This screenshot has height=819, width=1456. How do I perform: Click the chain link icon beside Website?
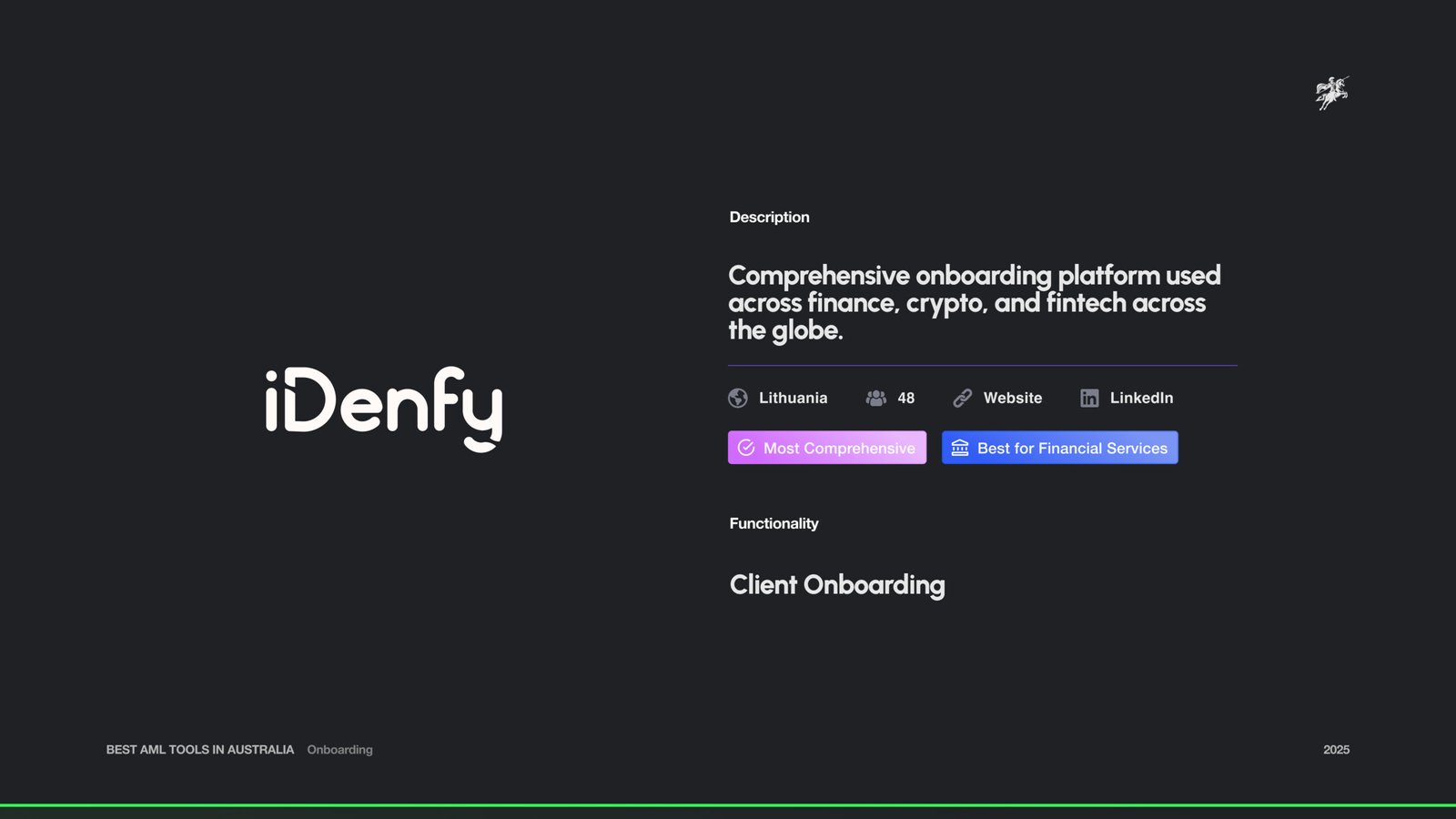(x=962, y=398)
